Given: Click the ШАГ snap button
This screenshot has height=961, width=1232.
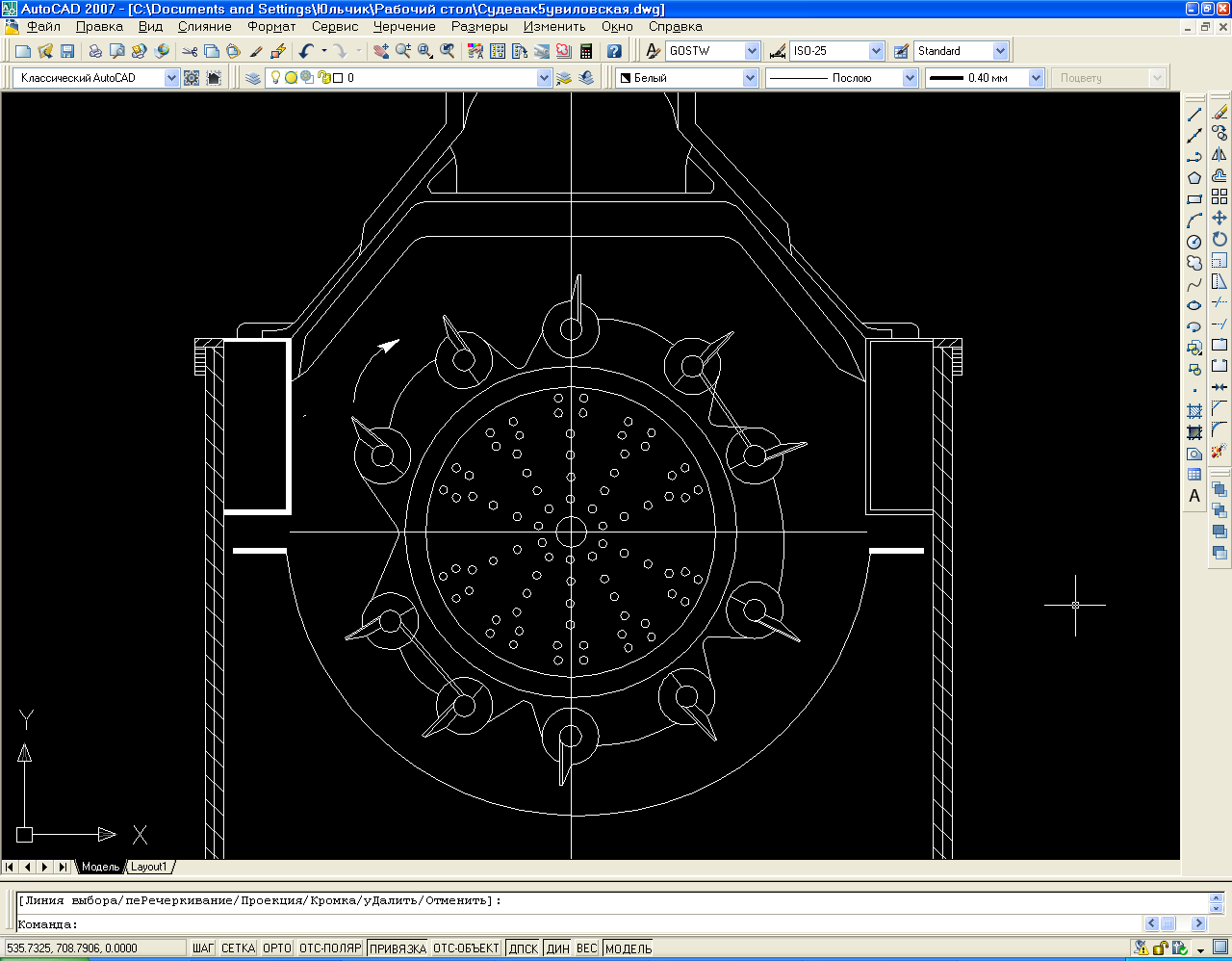Looking at the screenshot, I should (x=203, y=948).
